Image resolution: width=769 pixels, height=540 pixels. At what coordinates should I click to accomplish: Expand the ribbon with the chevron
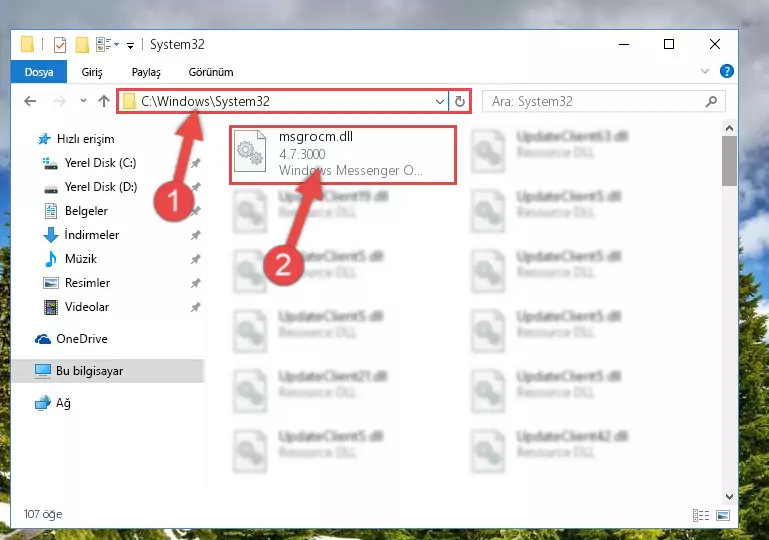pyautogui.click(x=705, y=71)
